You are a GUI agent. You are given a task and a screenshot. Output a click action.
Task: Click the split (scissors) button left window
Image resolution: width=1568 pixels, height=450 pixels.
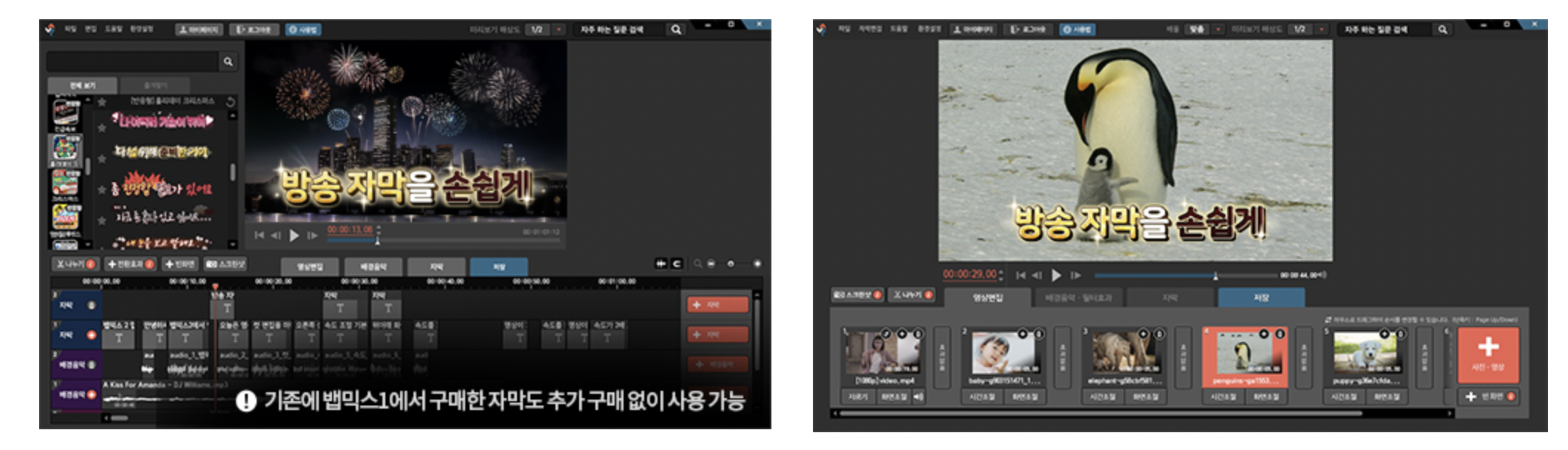75,264
